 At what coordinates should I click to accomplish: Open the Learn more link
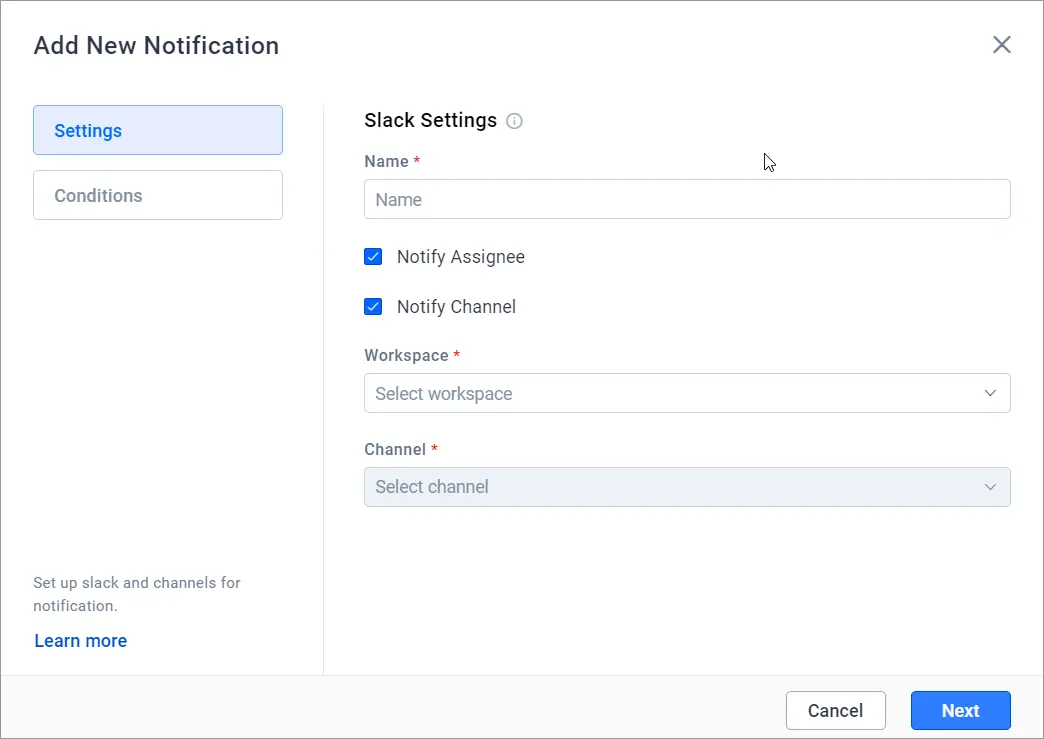click(81, 641)
